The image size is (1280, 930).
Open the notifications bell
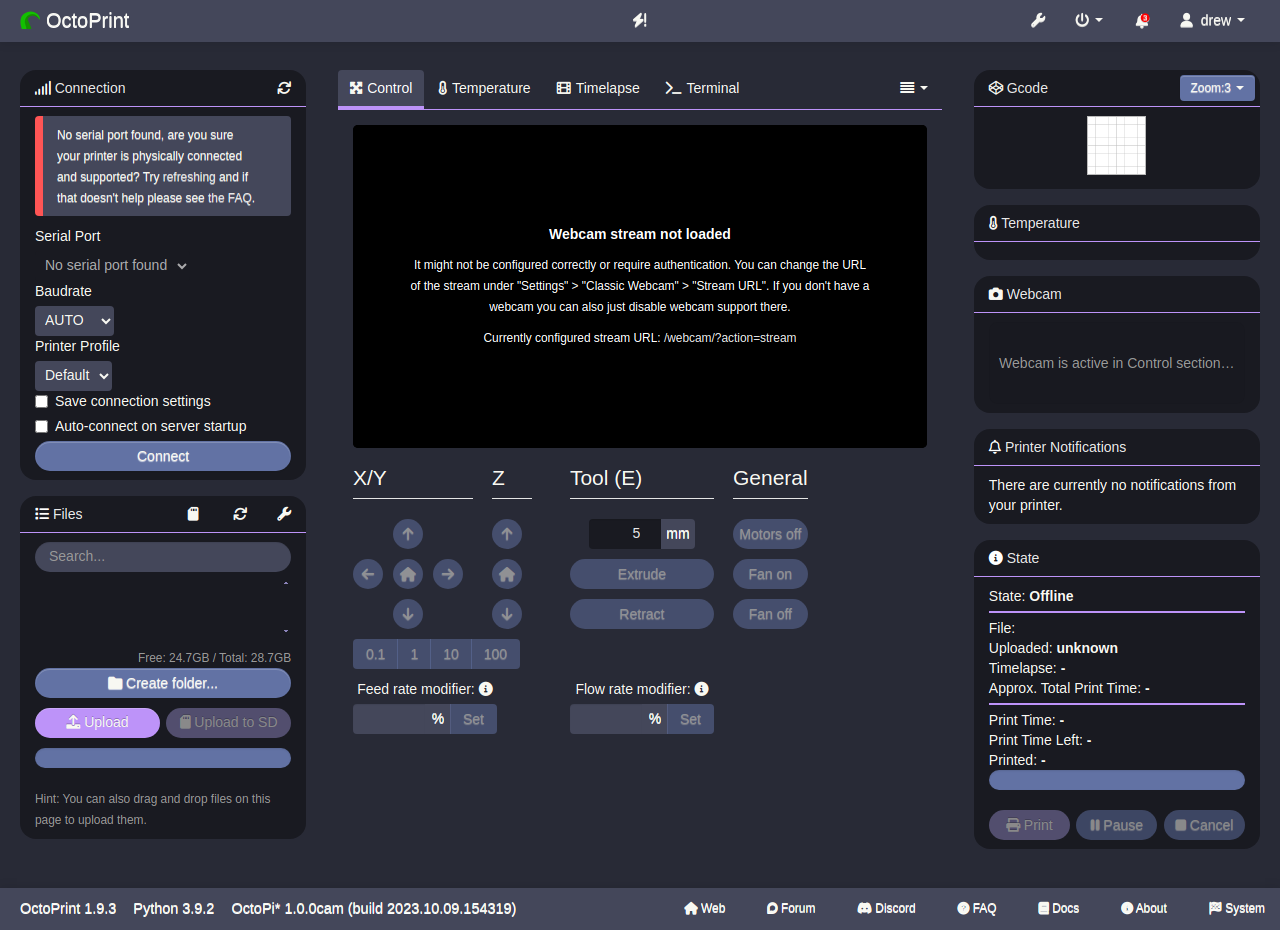[x=1141, y=20]
